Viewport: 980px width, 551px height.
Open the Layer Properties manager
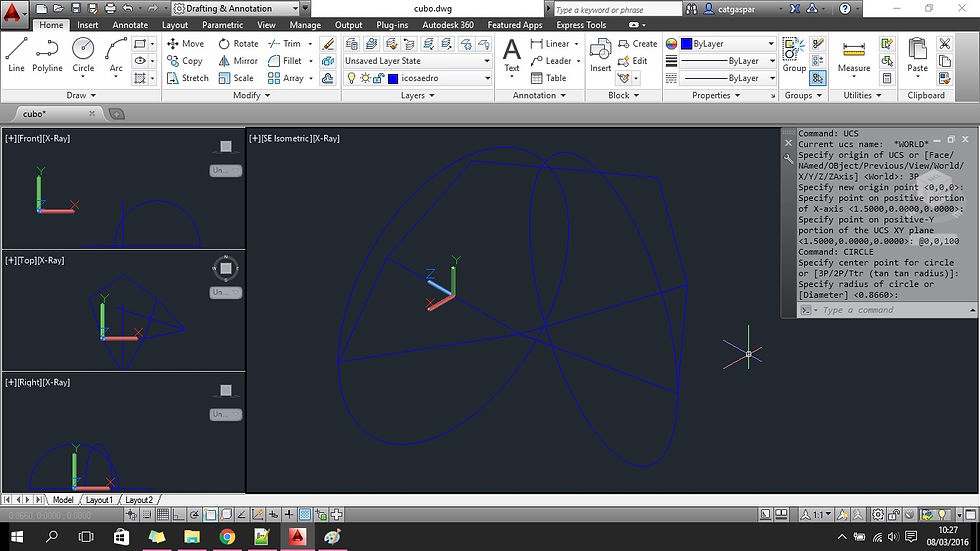click(x=352, y=44)
